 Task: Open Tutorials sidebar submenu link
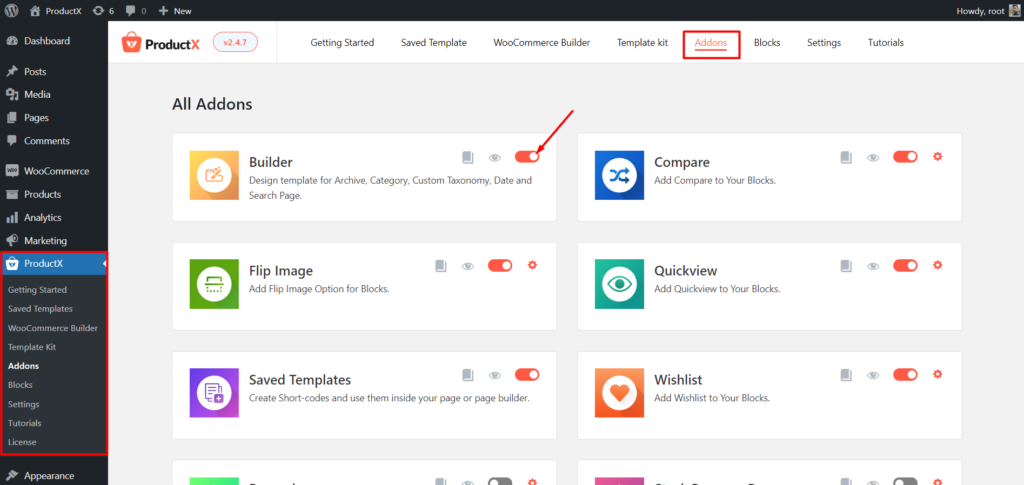click(x=24, y=423)
